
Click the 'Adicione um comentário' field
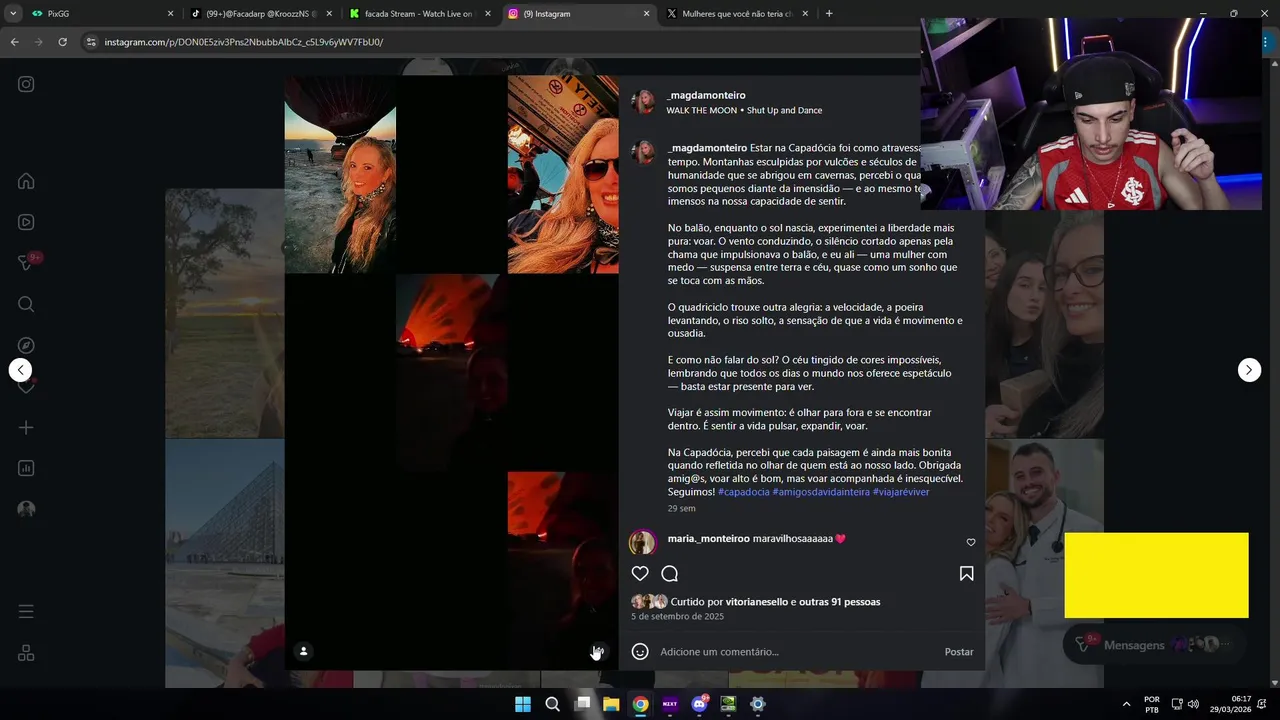797,651
